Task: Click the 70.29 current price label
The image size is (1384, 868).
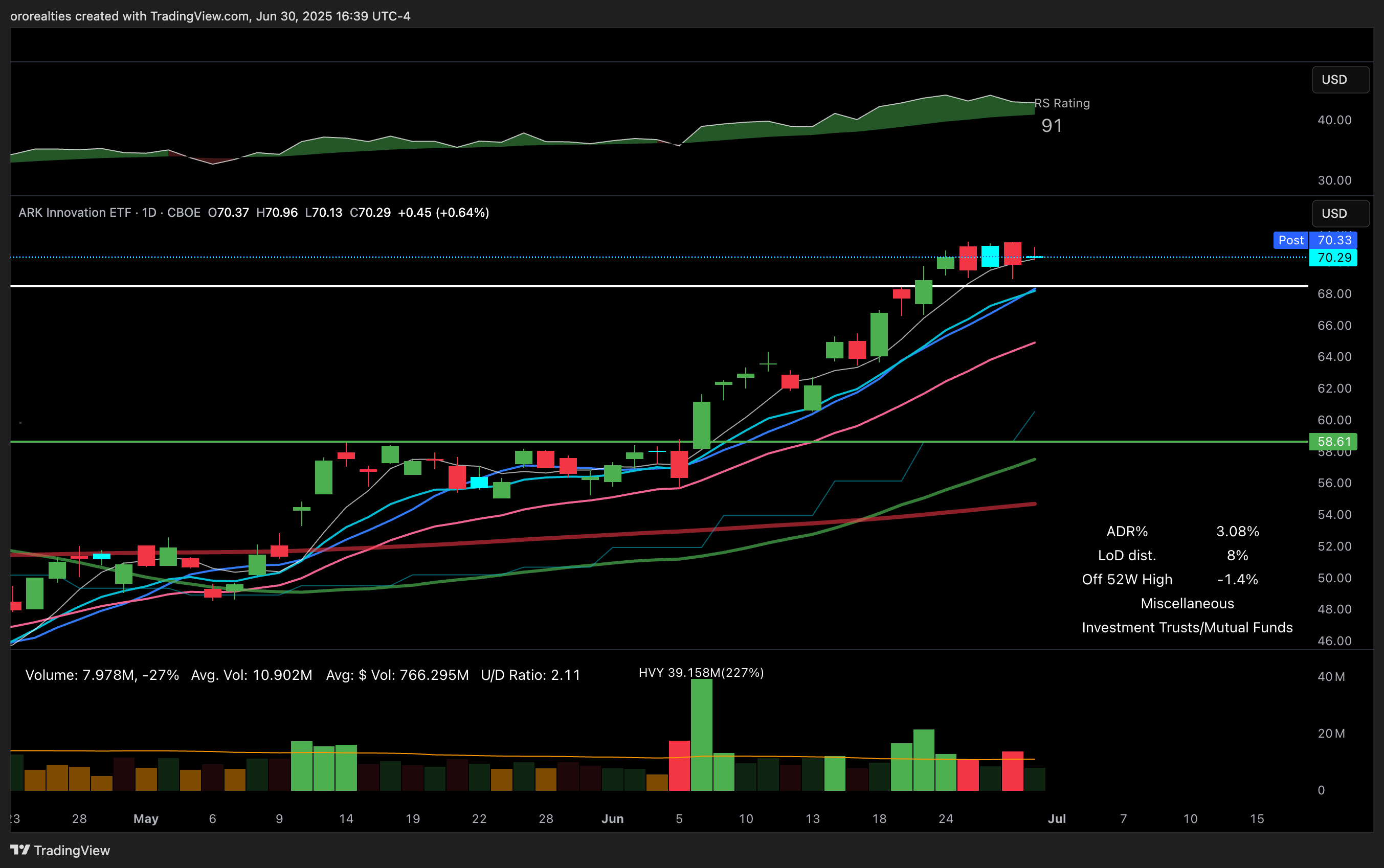Action: 1333,258
